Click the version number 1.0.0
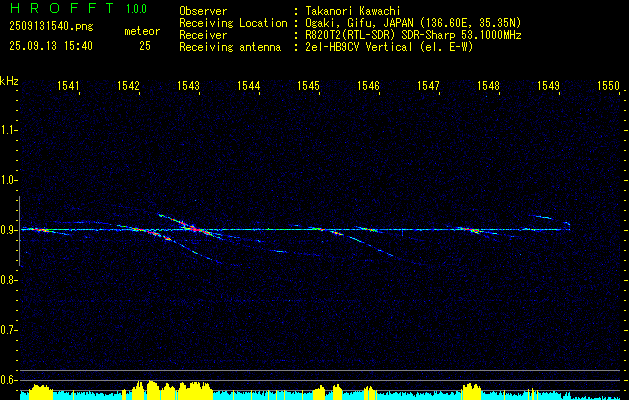This screenshot has width=629, height=400. [x=136, y=8]
